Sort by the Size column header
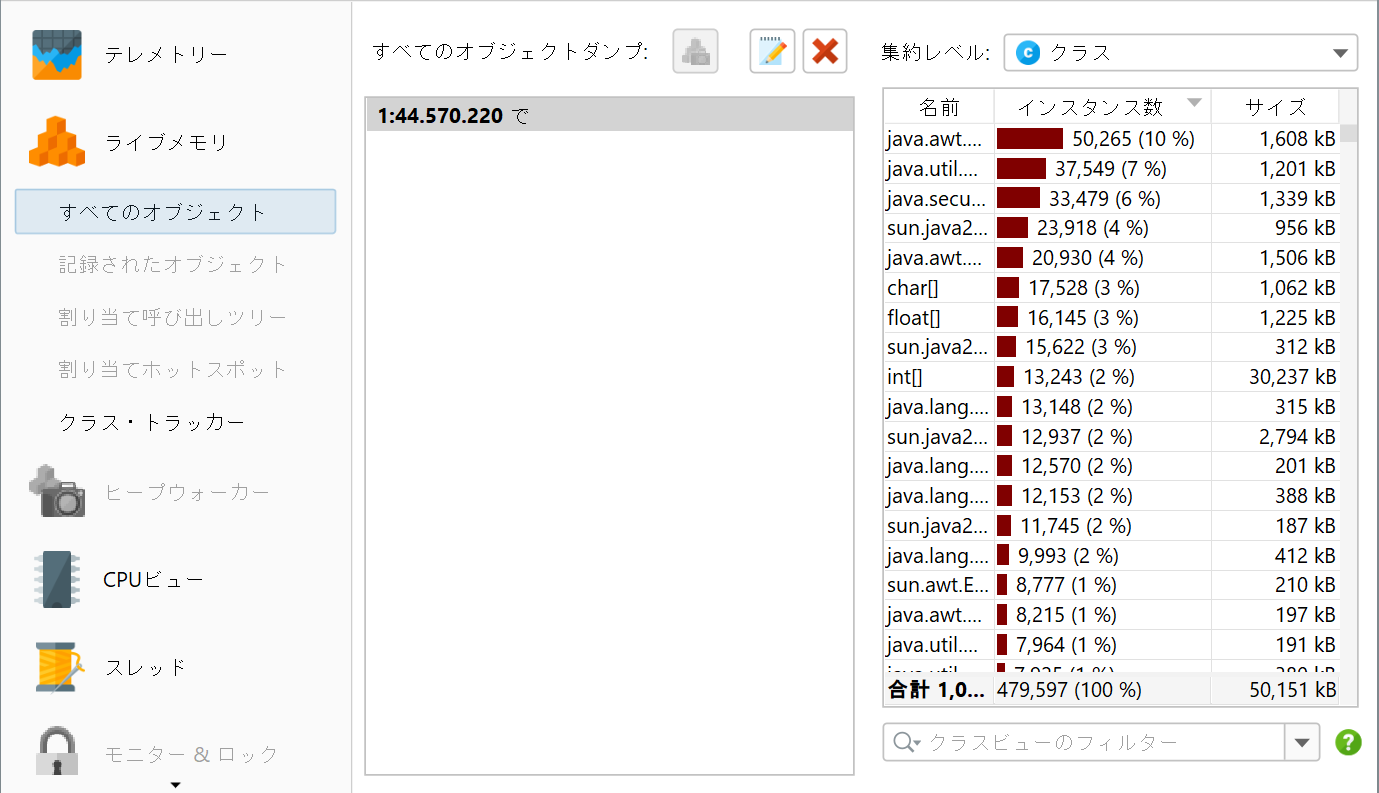 pos(1275,106)
